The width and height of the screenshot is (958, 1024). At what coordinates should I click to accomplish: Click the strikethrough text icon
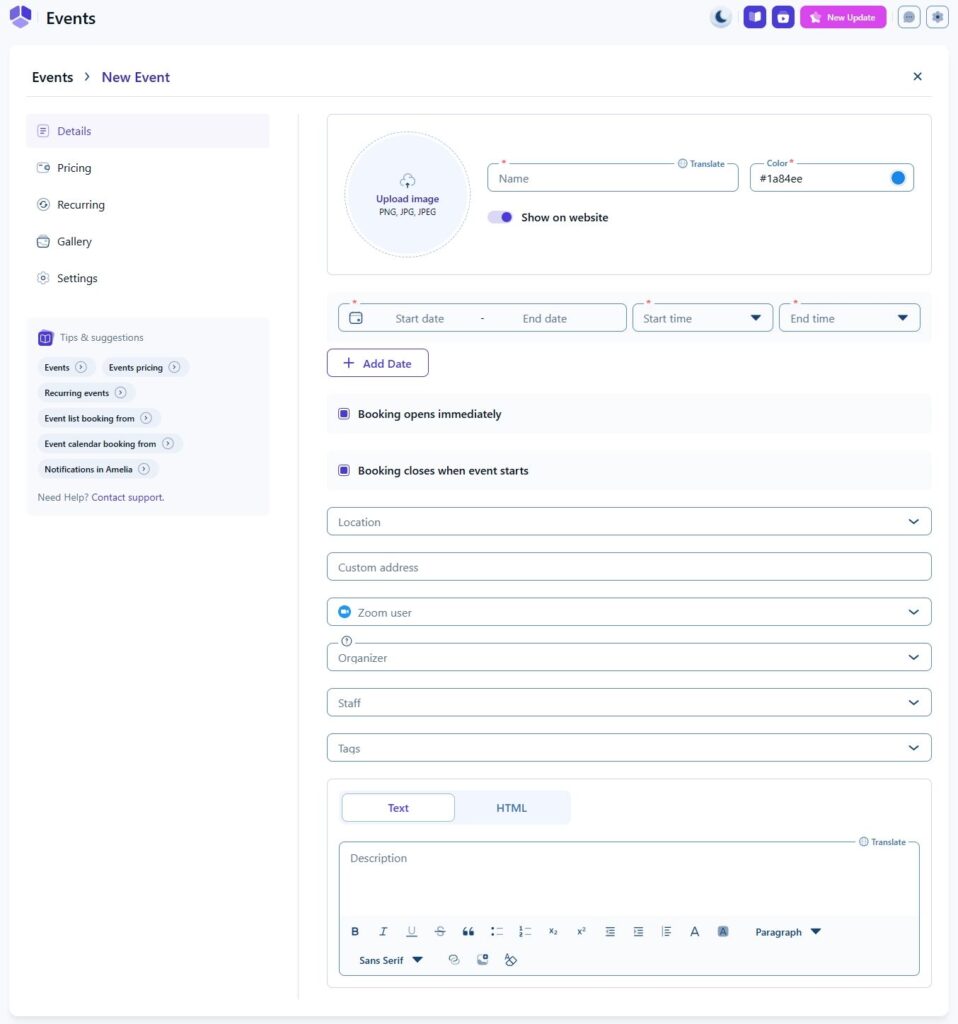[x=440, y=932]
